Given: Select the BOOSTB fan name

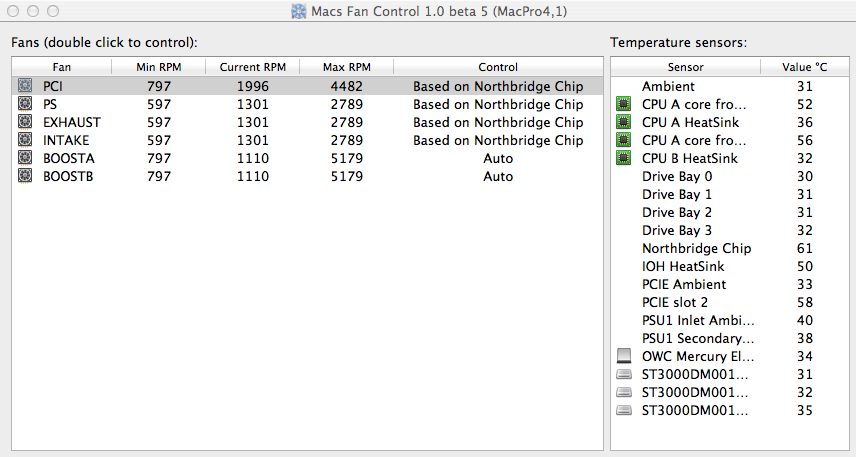Looking at the screenshot, I should [68, 176].
